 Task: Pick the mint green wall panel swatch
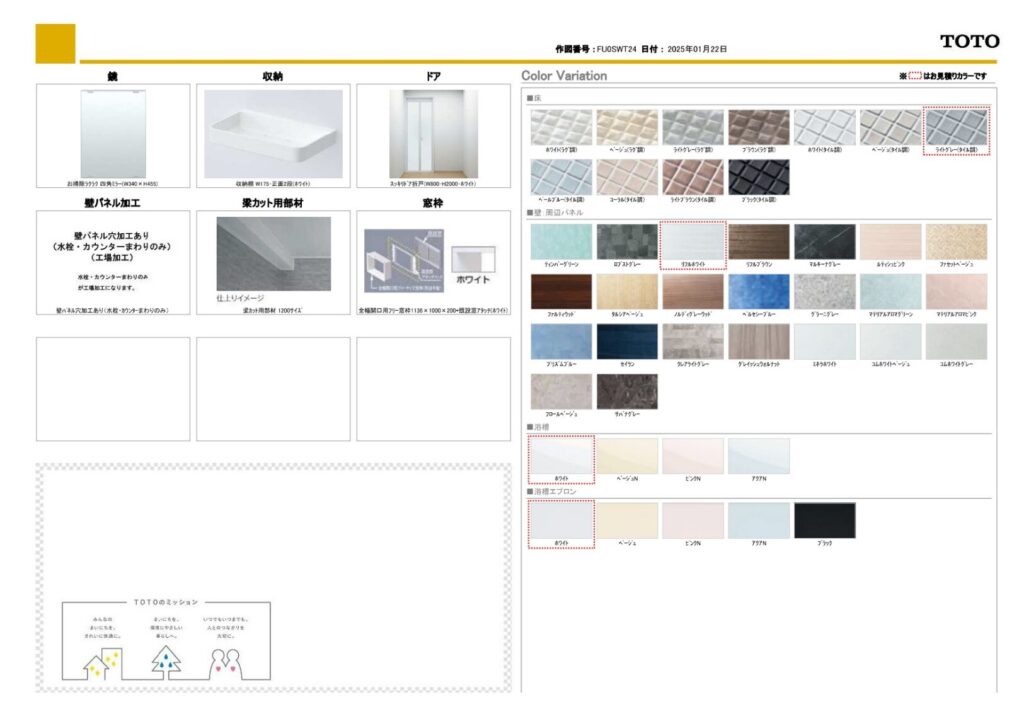click(x=561, y=241)
